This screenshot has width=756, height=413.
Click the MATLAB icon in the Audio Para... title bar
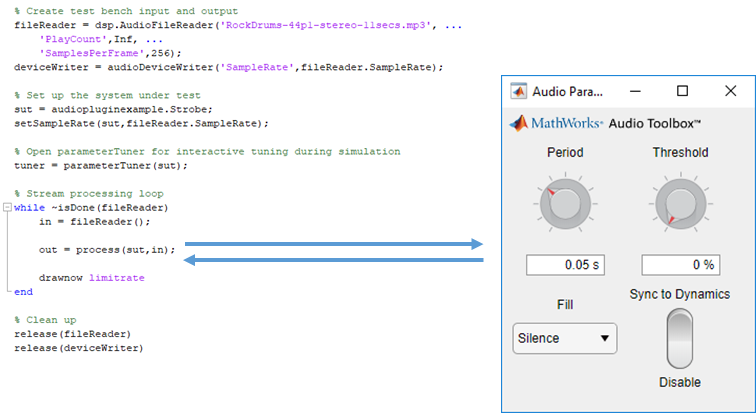coord(519,91)
